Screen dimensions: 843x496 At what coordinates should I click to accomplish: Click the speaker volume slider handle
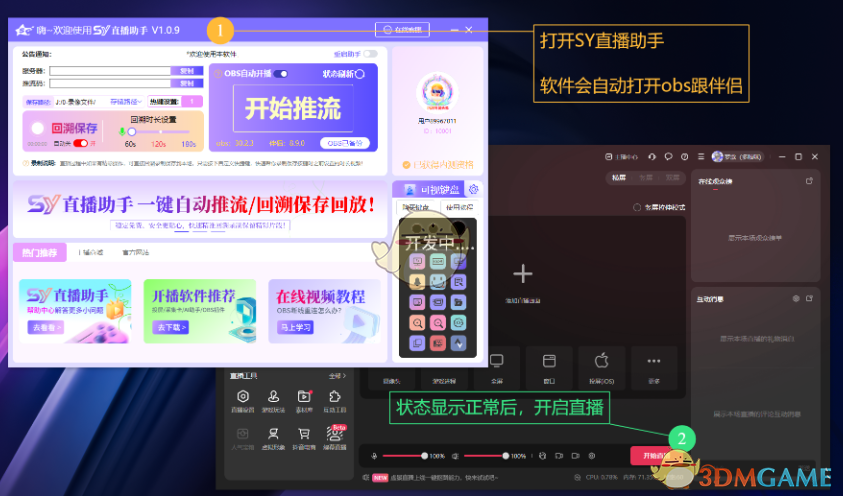505,456
